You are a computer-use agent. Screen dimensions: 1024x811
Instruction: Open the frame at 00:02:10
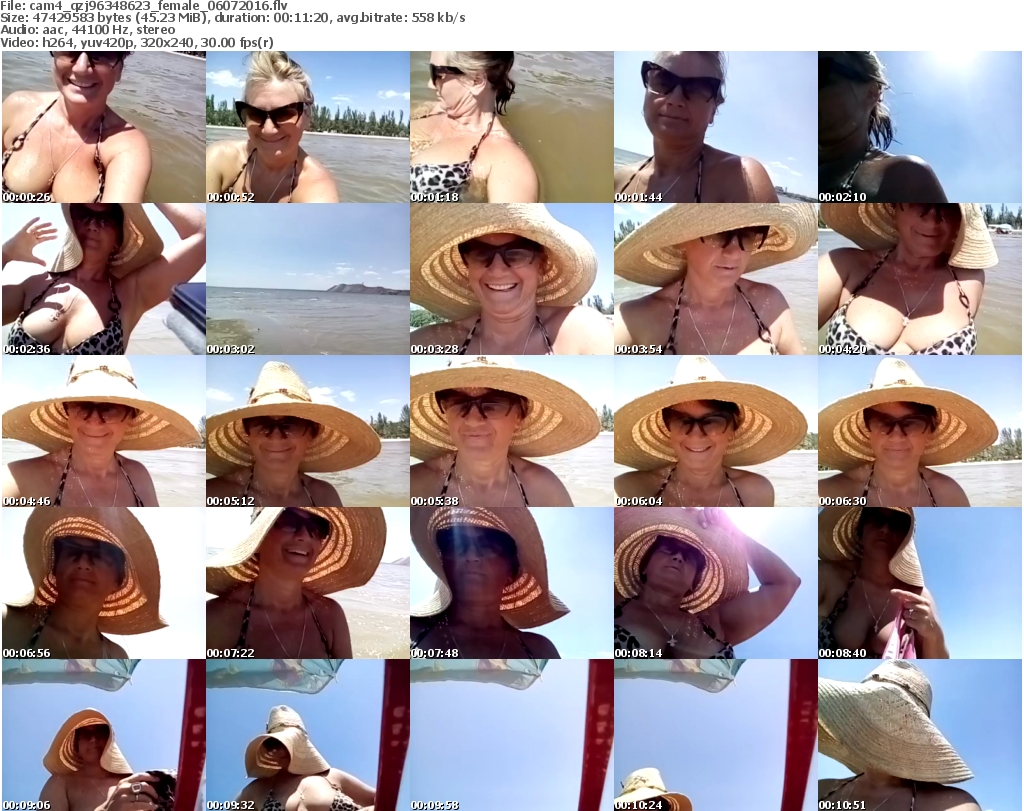[920, 127]
